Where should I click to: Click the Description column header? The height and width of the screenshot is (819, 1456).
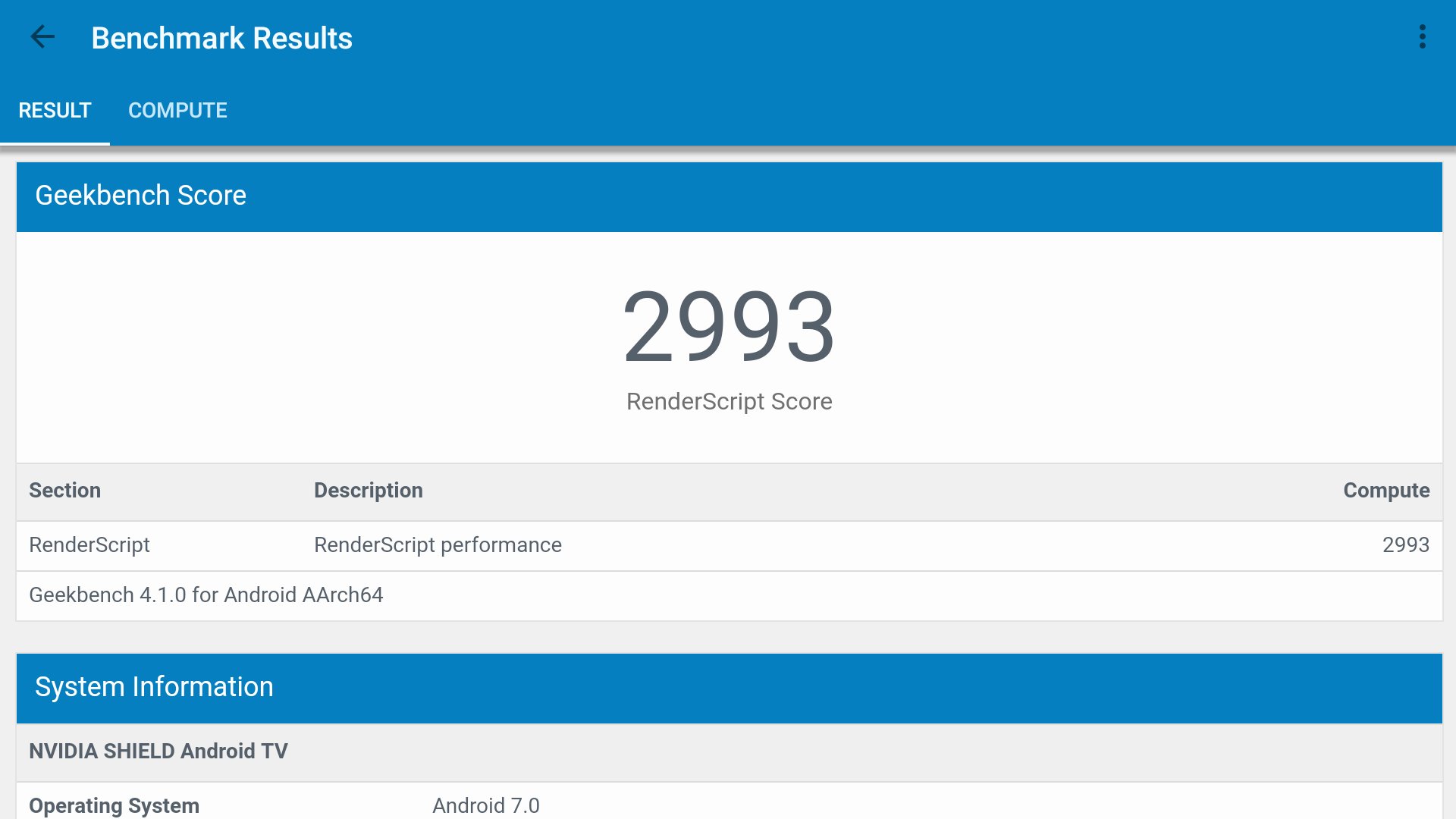(x=368, y=491)
